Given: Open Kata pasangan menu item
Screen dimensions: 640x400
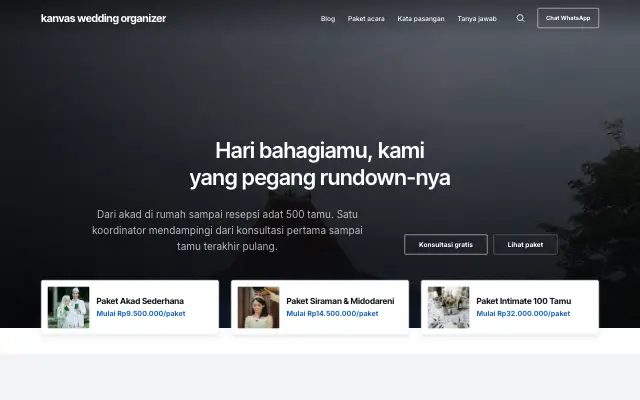Looking at the screenshot, I should pyautogui.click(x=421, y=18).
